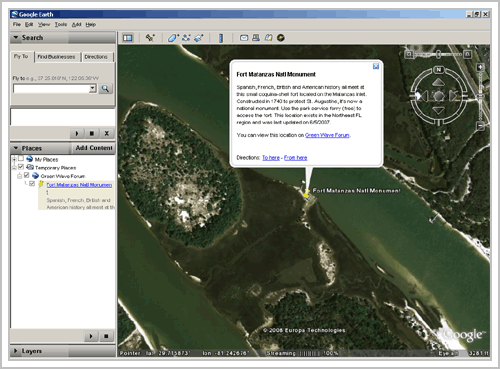
Task: Click the Places panel stop button
Action: pos(106,336)
